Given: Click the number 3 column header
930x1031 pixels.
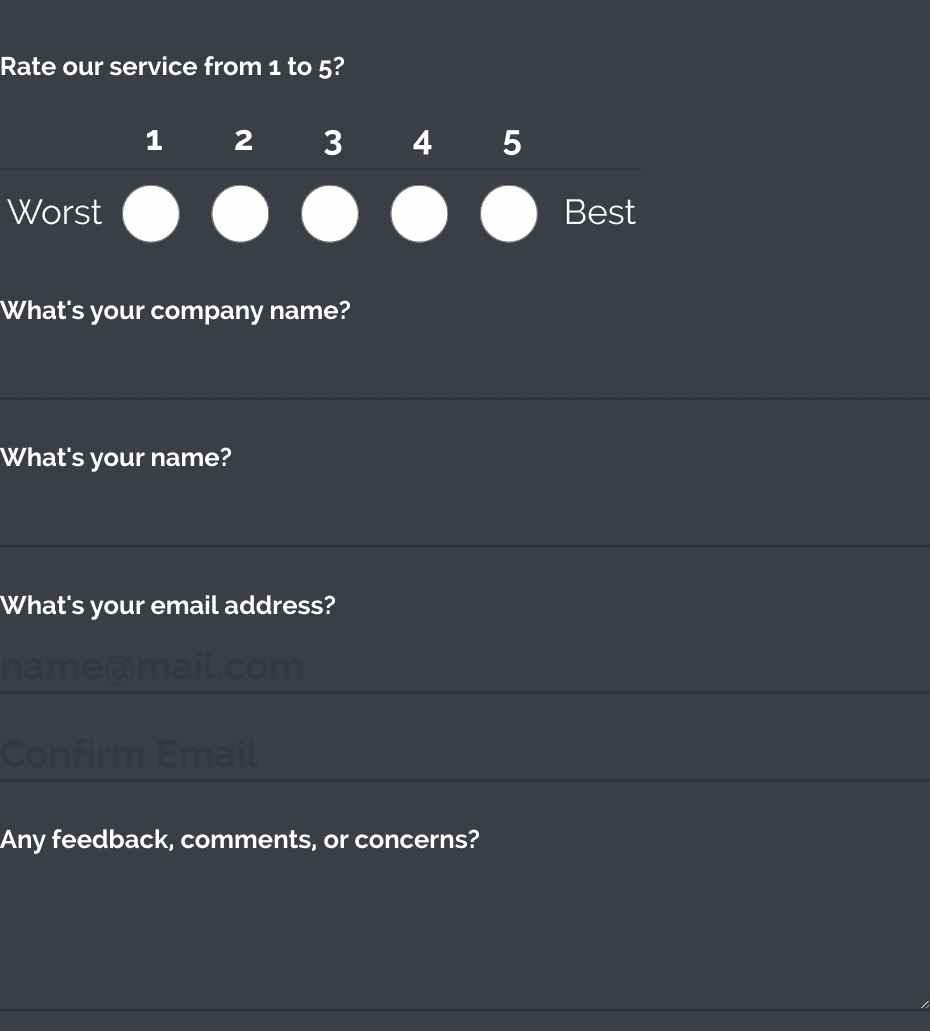Looking at the screenshot, I should tap(332, 142).
